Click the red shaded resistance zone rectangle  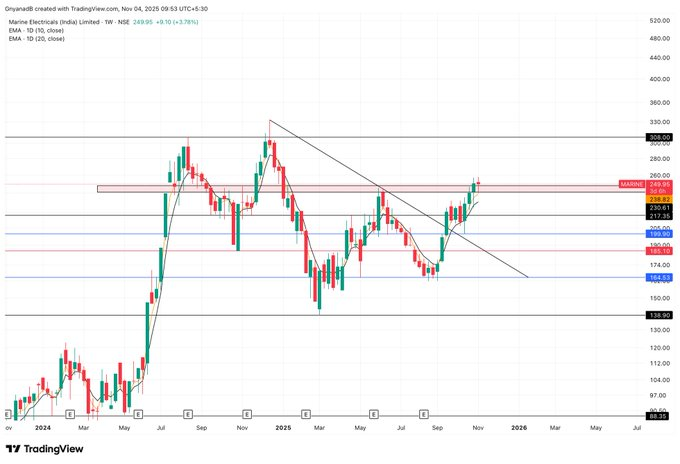coord(372,189)
